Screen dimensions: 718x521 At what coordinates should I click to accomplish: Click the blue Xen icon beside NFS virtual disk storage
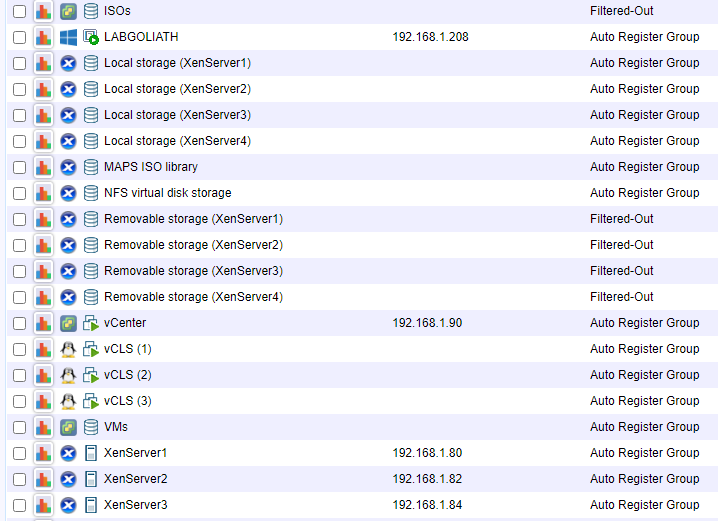pyautogui.click(x=68, y=193)
